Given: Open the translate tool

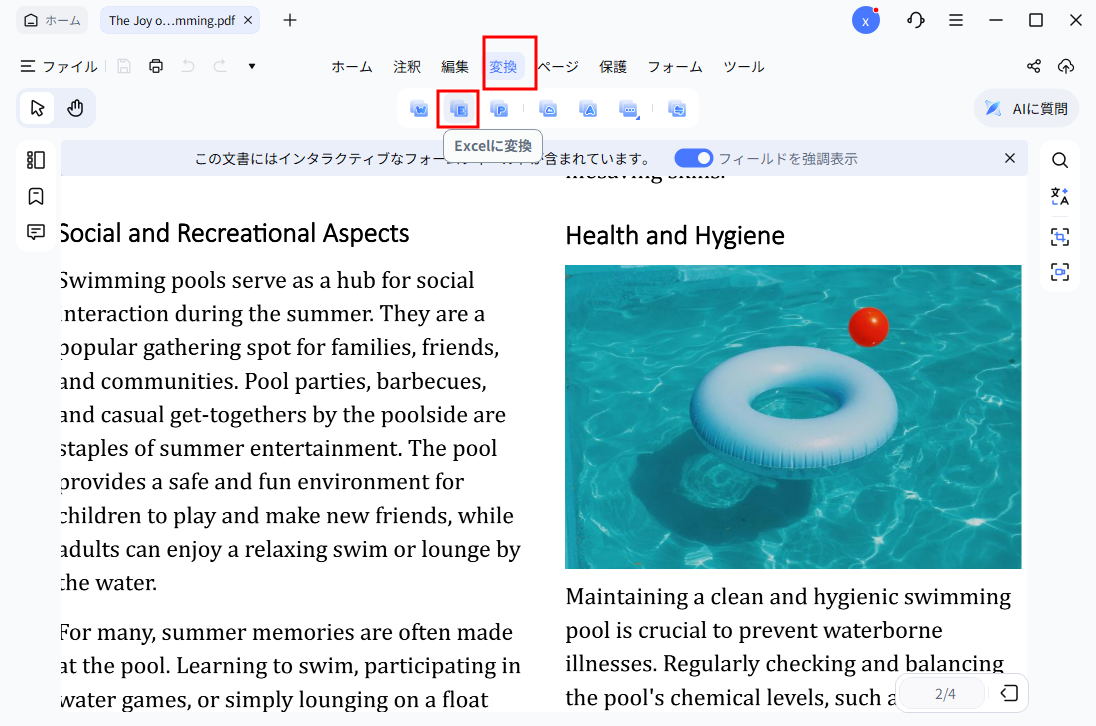Looking at the screenshot, I should tap(1059, 197).
